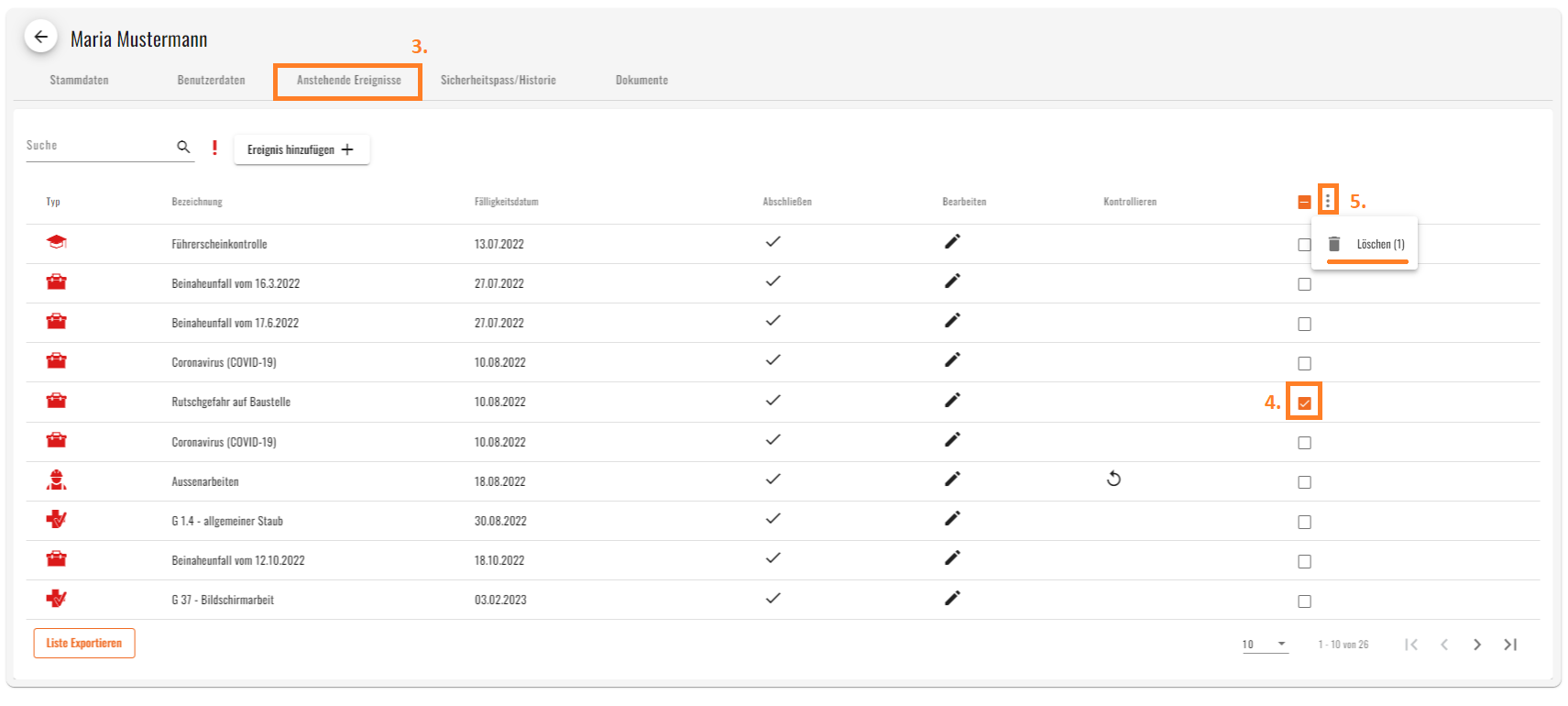Click the date 13.07.2022
This screenshot has height=706, width=1568.
(499, 244)
